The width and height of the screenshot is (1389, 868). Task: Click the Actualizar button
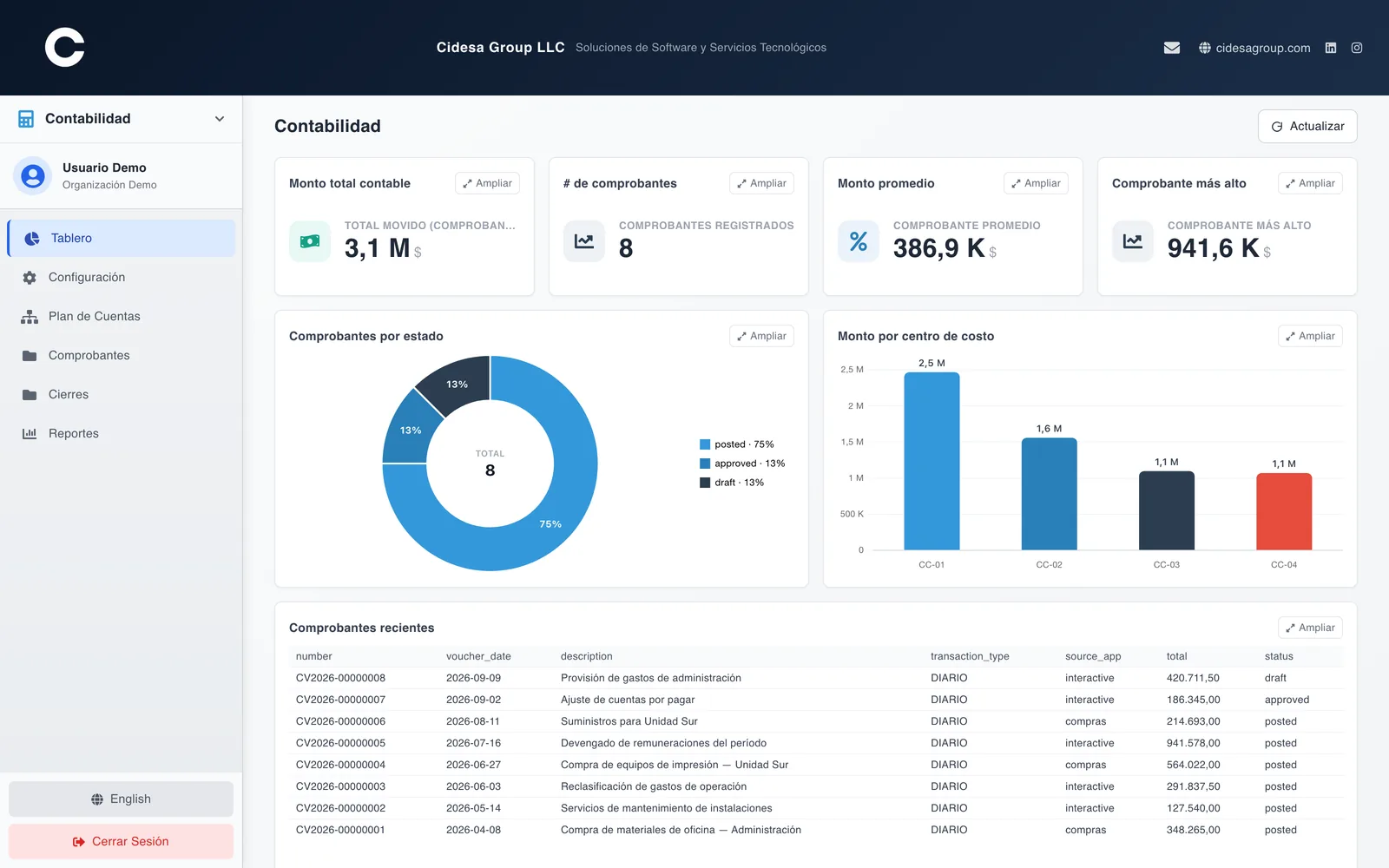(x=1307, y=127)
